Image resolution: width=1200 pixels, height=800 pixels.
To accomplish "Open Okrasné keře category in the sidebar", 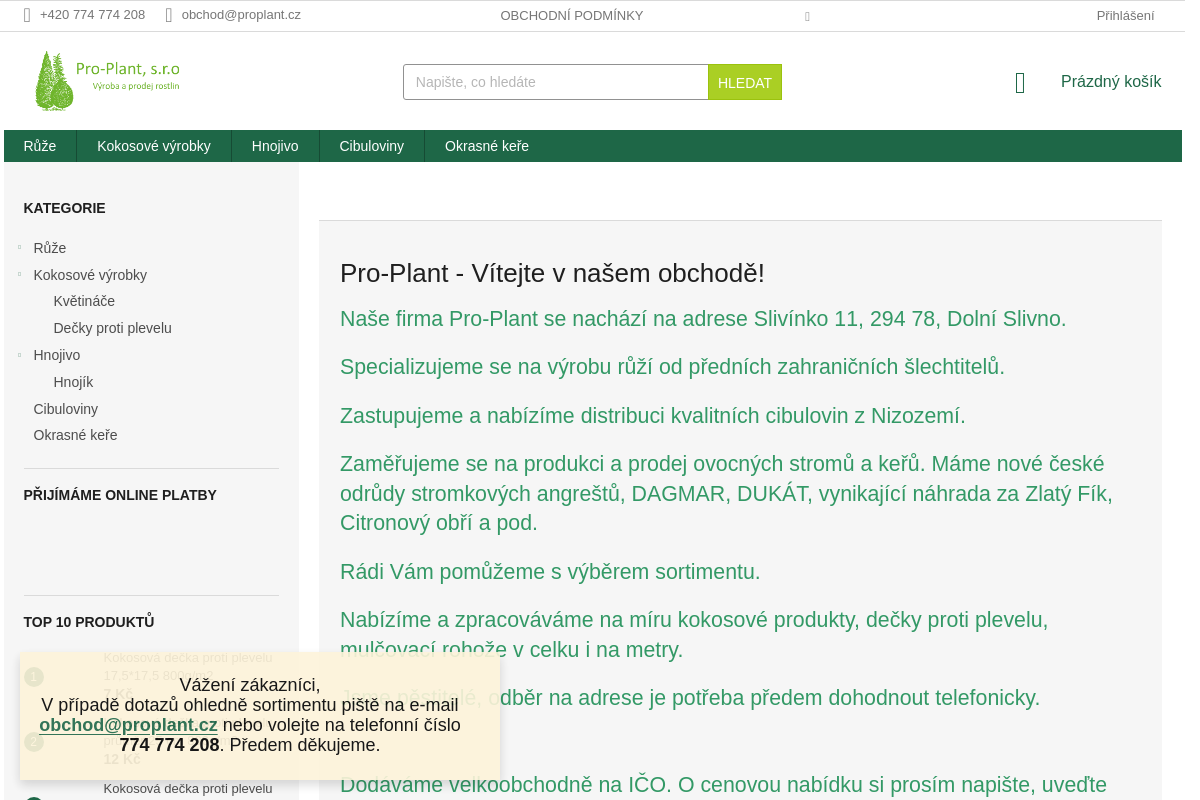I will coord(76,435).
